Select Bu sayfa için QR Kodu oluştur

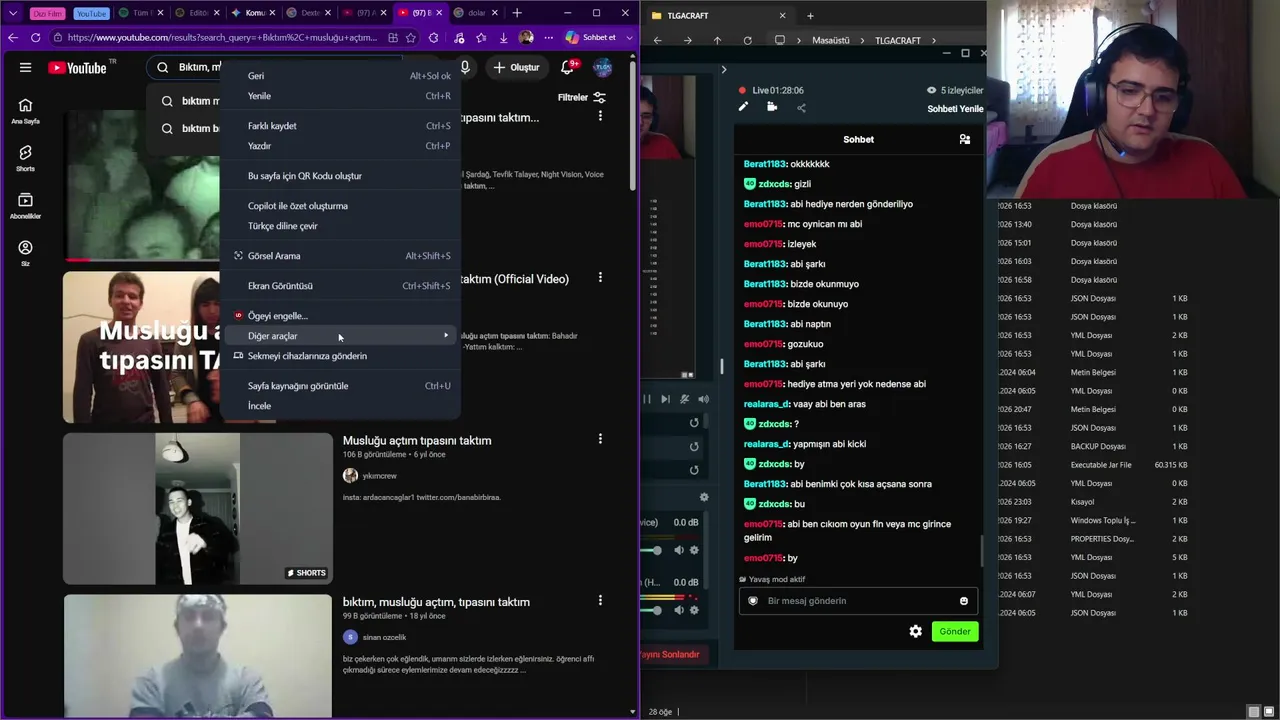(x=340, y=176)
